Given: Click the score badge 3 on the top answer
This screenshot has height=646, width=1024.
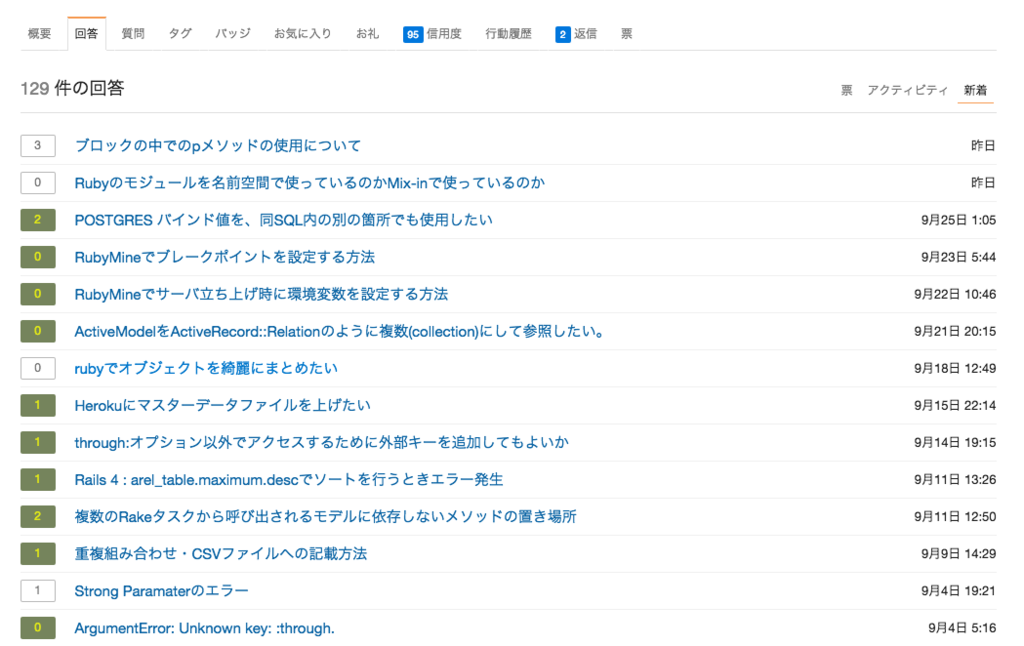Looking at the screenshot, I should click(x=37, y=145).
